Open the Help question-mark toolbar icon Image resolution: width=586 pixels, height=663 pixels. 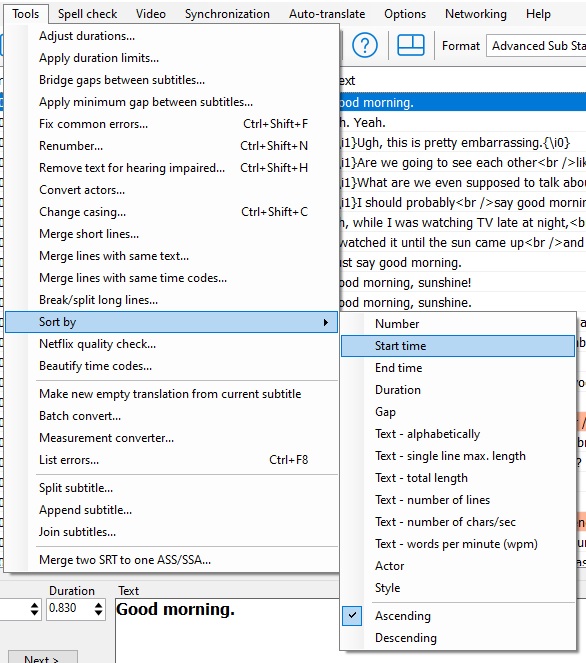(364, 45)
